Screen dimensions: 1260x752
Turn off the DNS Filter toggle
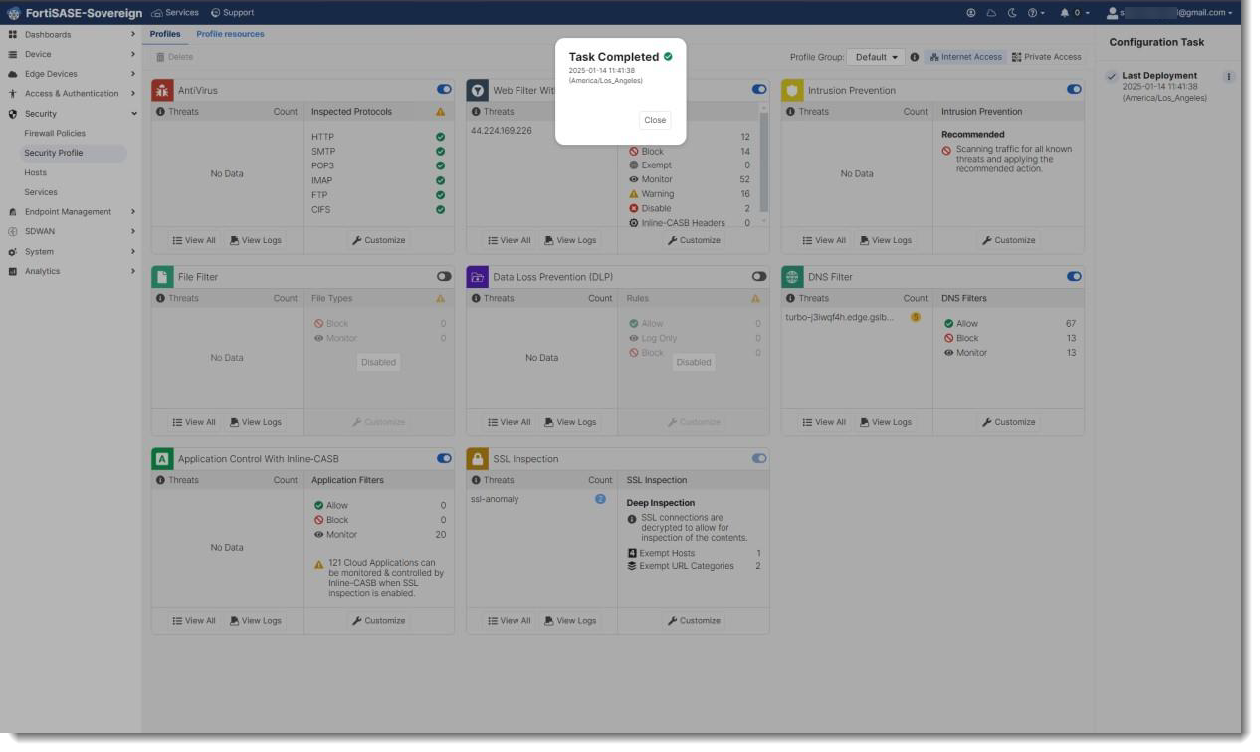click(1074, 276)
